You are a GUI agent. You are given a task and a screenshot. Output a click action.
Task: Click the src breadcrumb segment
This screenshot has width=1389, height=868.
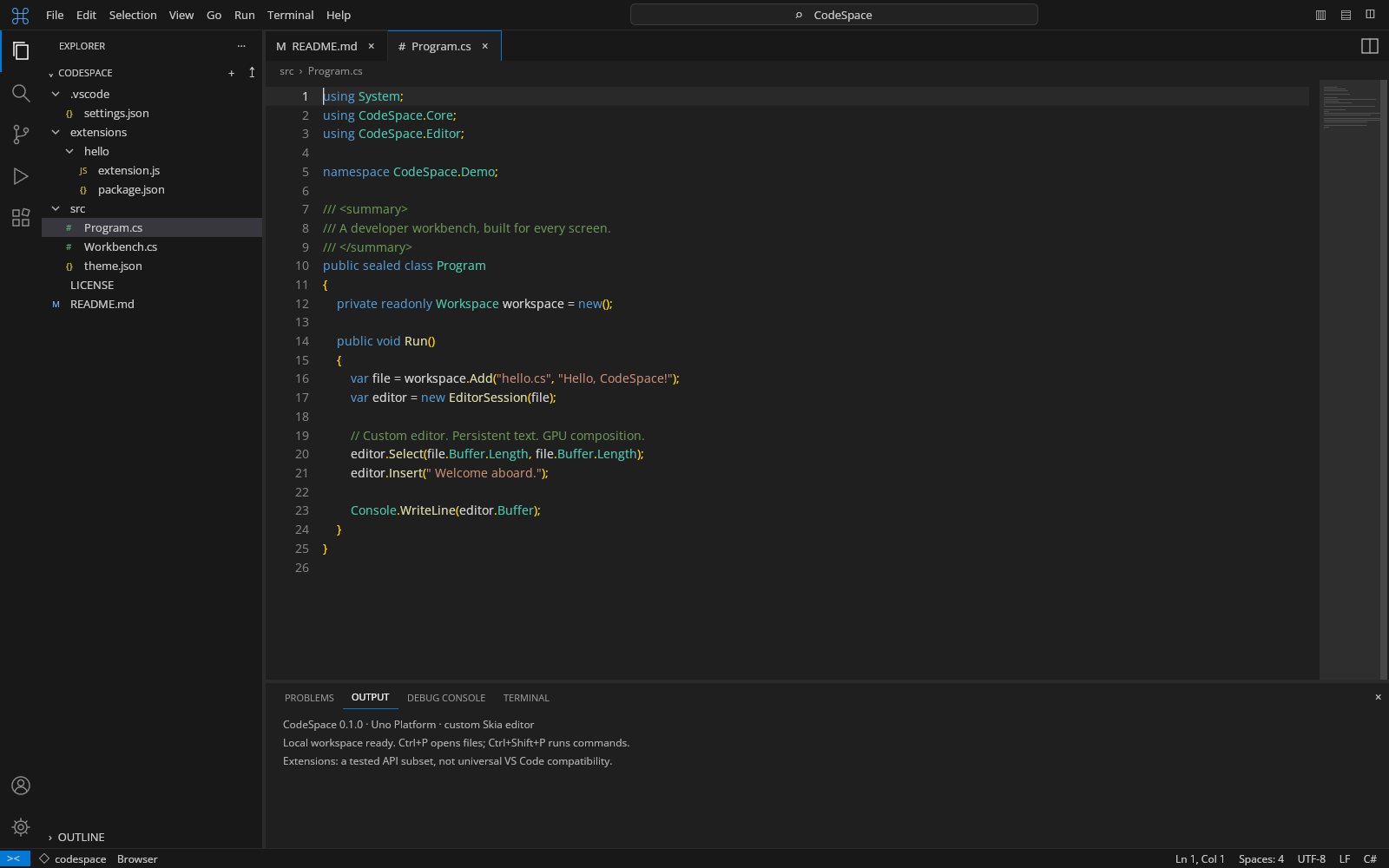click(x=286, y=71)
